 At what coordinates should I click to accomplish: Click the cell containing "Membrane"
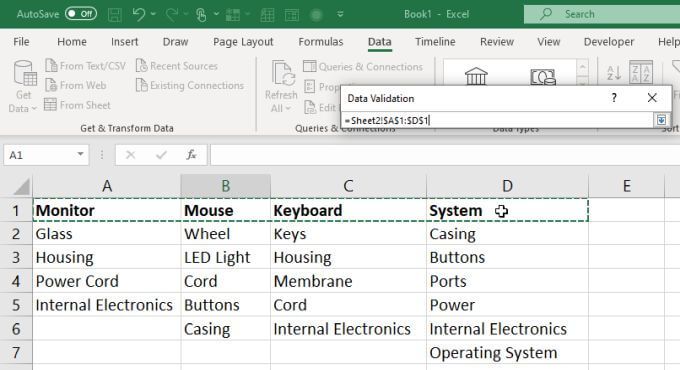(x=348, y=281)
